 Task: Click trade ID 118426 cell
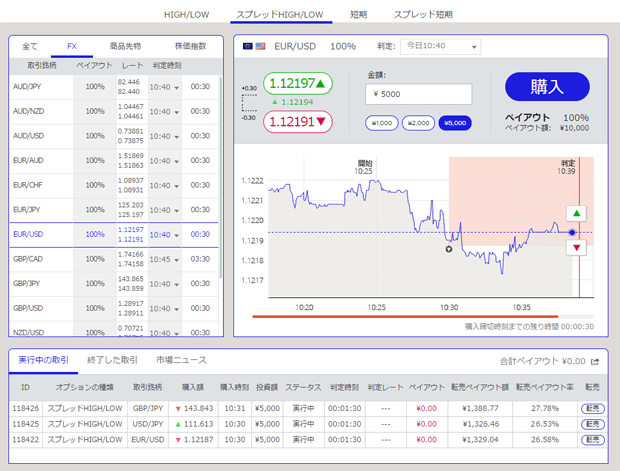click(x=26, y=409)
